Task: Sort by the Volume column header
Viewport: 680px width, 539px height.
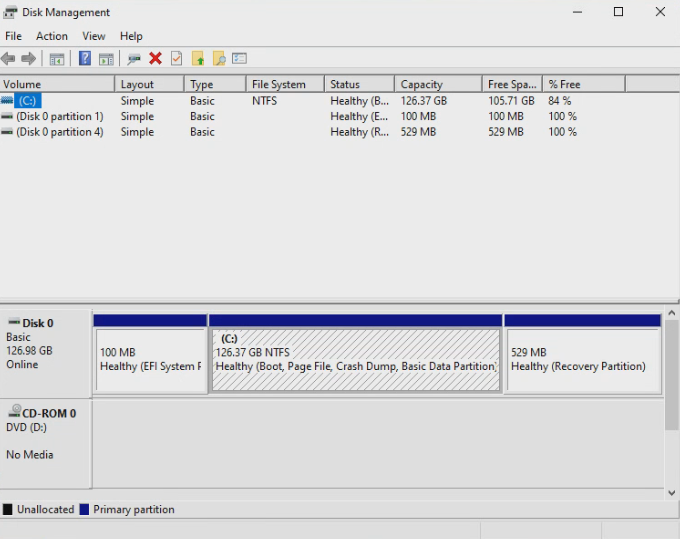Action: click(x=57, y=84)
